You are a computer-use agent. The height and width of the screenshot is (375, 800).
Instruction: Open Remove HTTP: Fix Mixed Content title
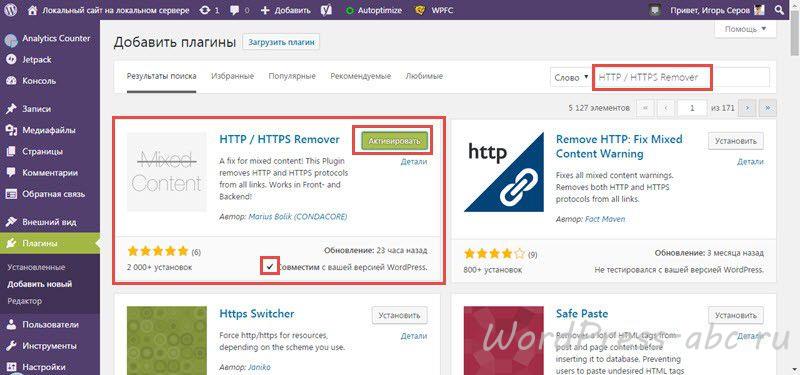coord(619,146)
